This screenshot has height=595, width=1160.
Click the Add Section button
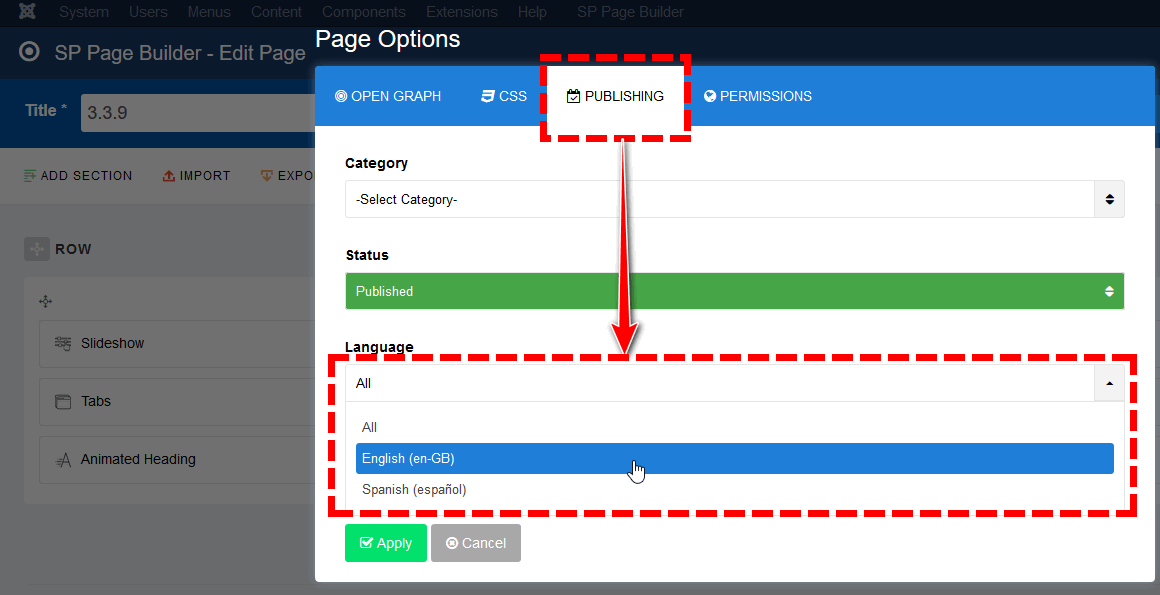(x=78, y=175)
